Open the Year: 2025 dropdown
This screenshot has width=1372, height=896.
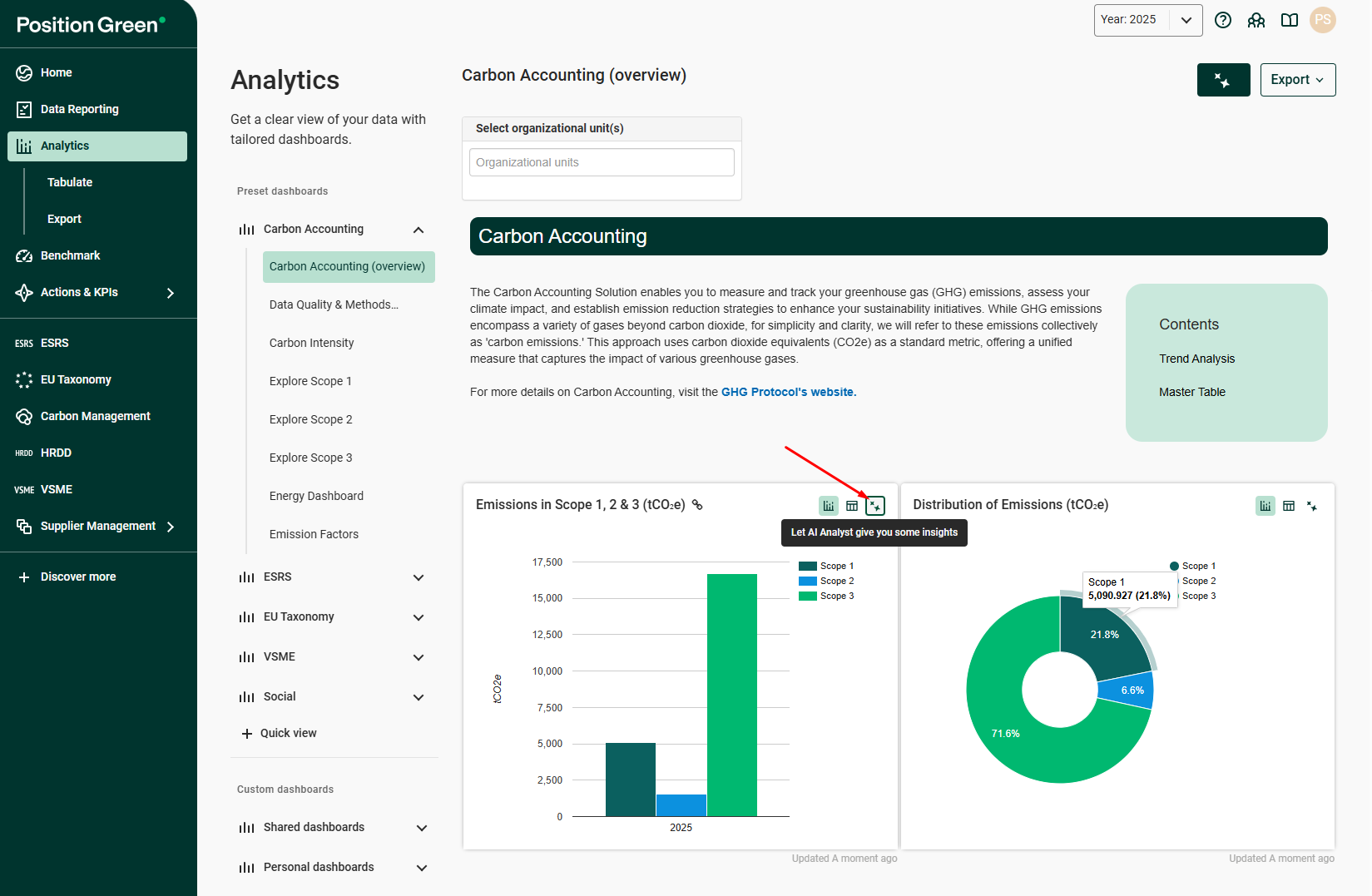[1148, 20]
